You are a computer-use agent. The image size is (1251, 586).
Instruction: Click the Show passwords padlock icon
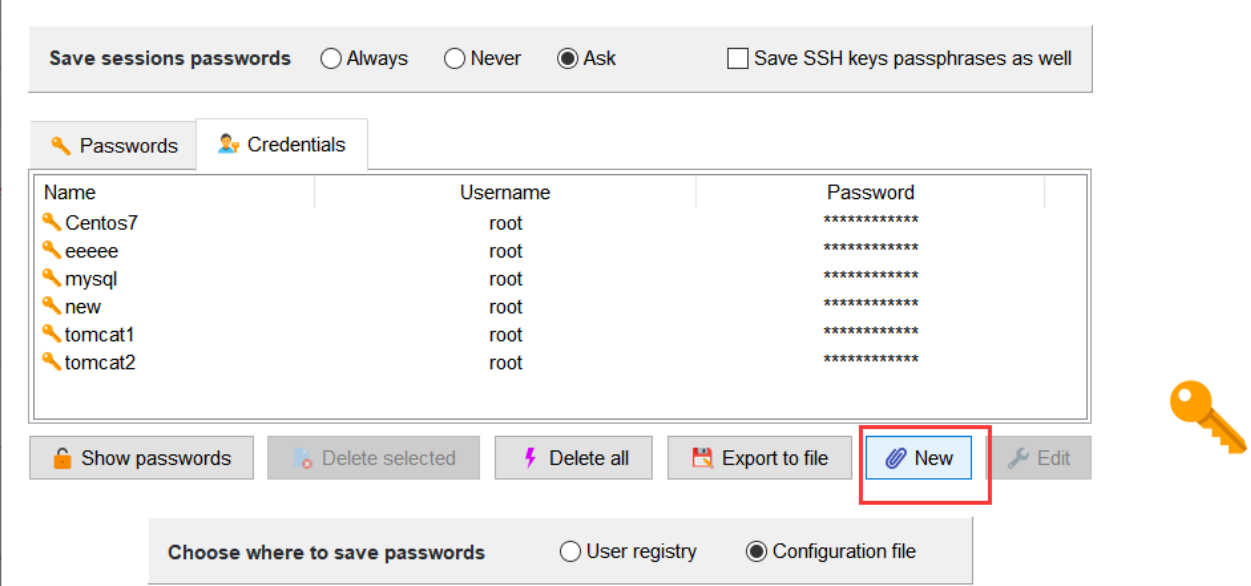point(62,459)
